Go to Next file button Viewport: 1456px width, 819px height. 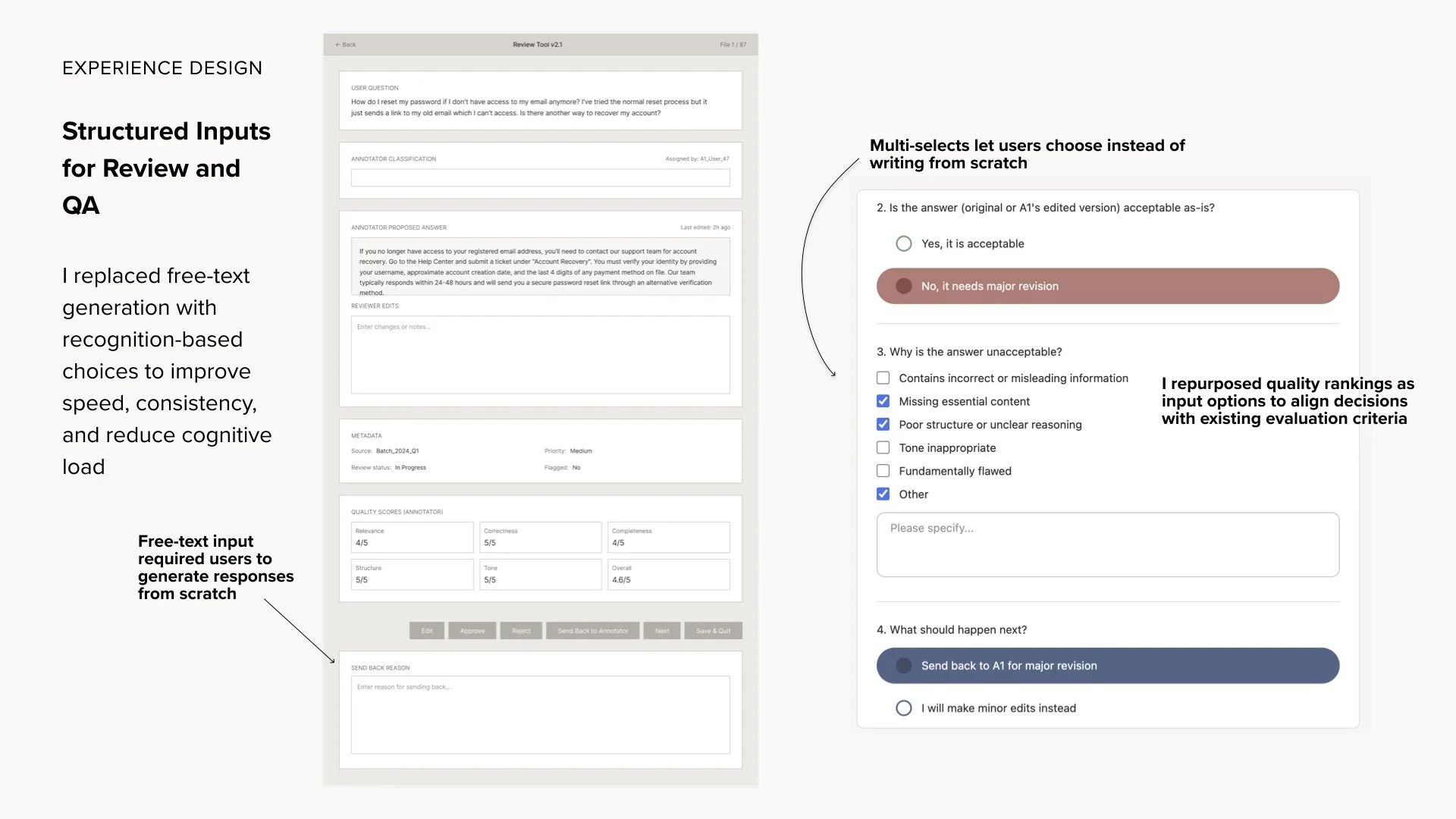click(x=662, y=631)
